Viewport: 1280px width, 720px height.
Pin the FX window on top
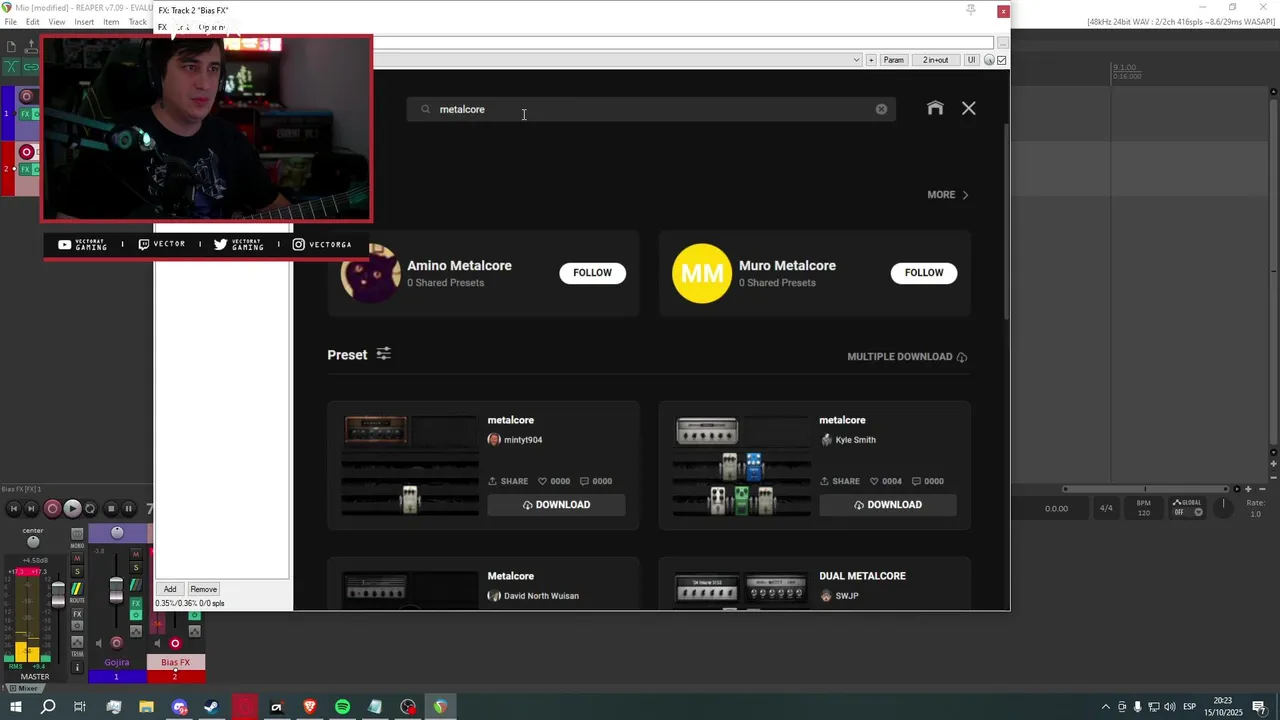pyautogui.click(x=970, y=10)
